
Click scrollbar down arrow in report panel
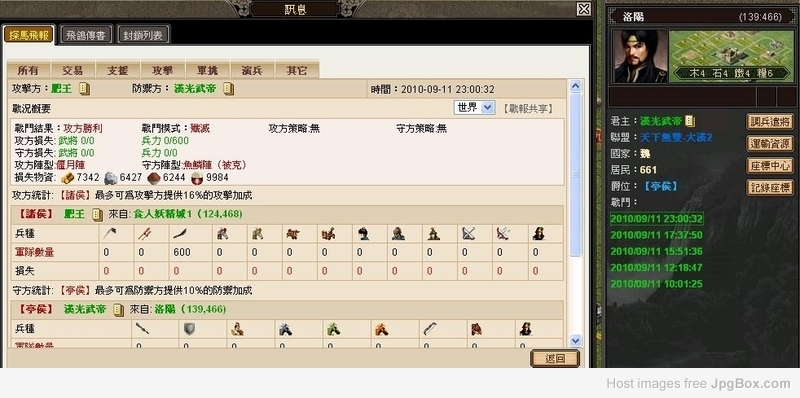576,340
